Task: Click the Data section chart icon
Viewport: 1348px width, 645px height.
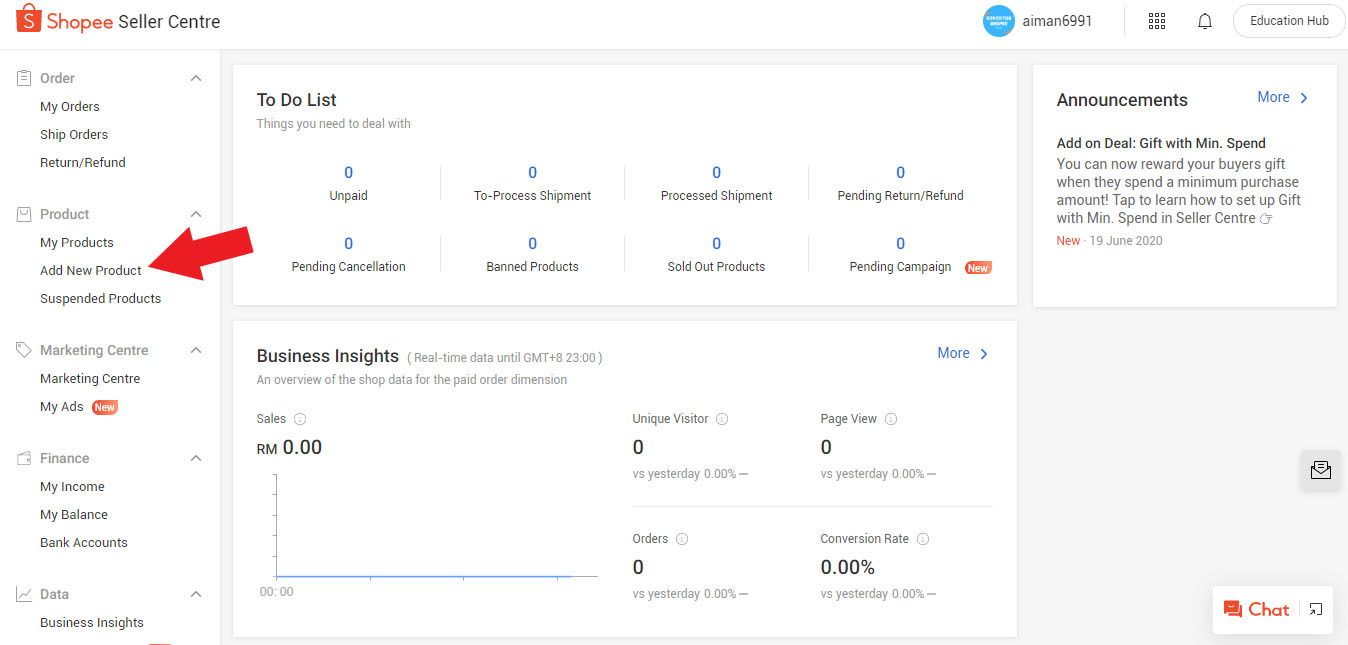Action: coord(24,594)
